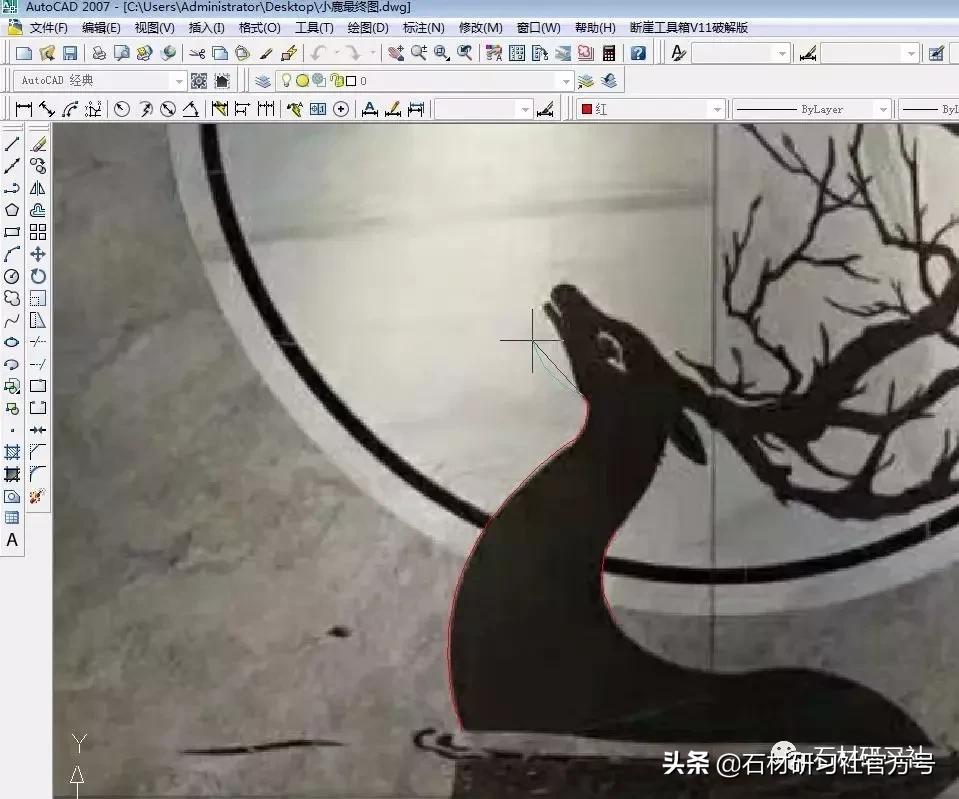Activate the Rectangle drawing tool
Viewport: 959px width, 799px height.
point(12,232)
